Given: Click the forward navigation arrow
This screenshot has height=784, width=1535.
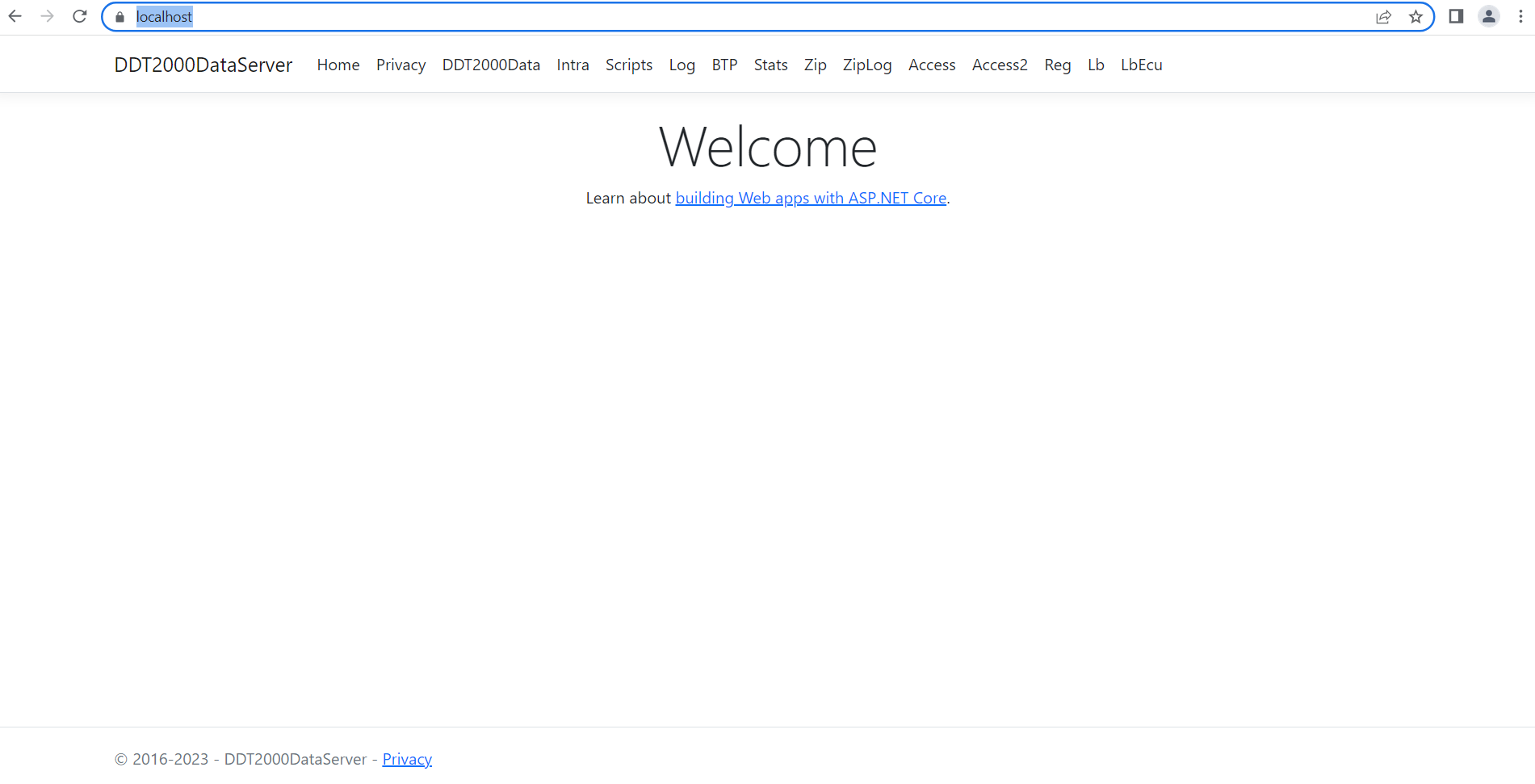Looking at the screenshot, I should pos(47,16).
